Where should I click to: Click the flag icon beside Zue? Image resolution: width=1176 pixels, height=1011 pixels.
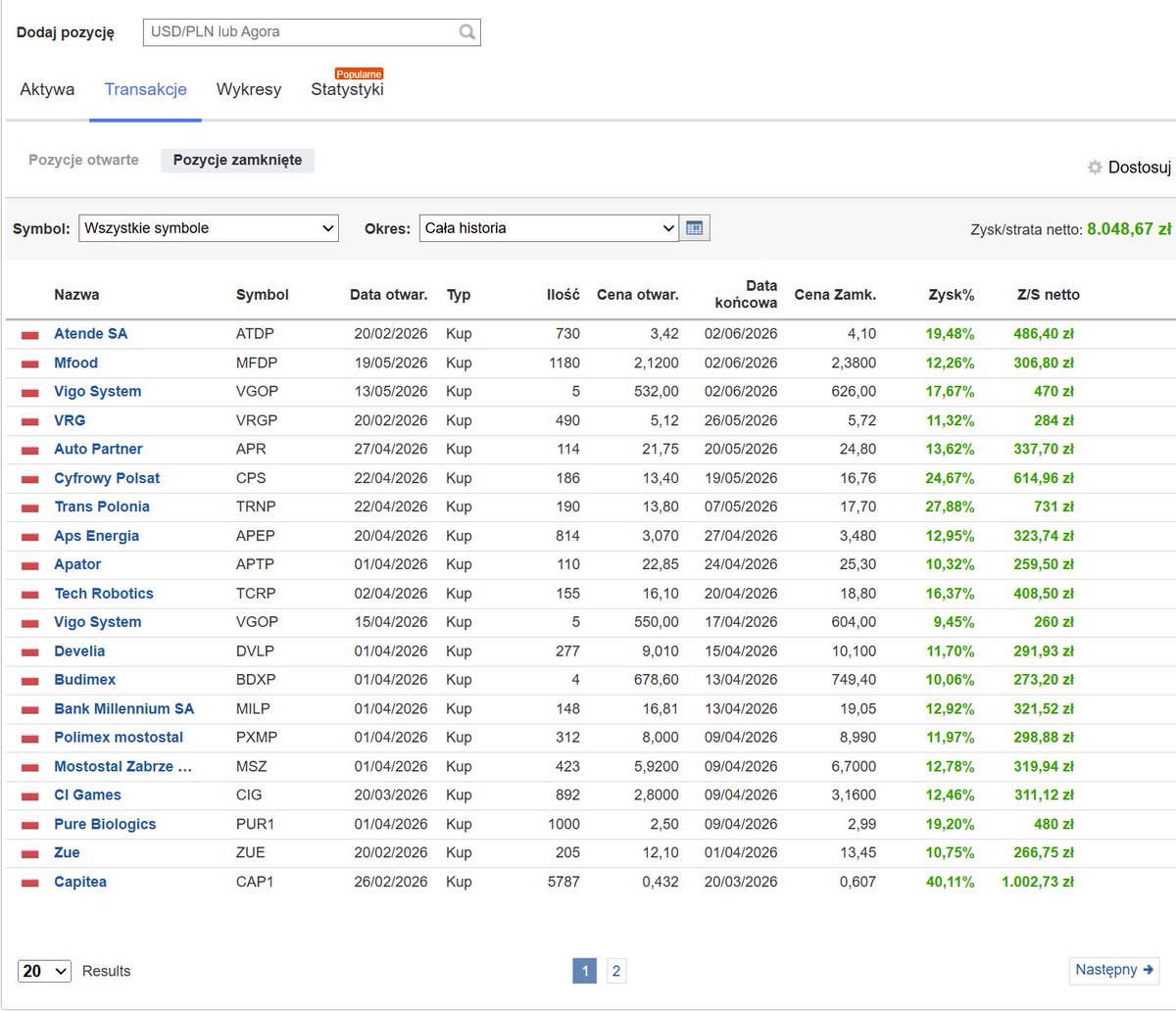tap(30, 854)
